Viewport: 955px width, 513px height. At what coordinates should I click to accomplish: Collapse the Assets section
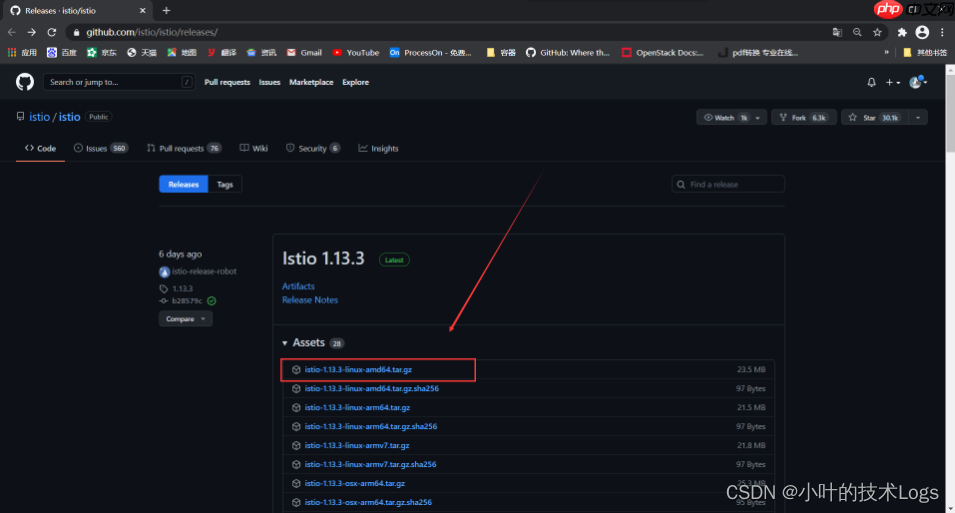(285, 343)
